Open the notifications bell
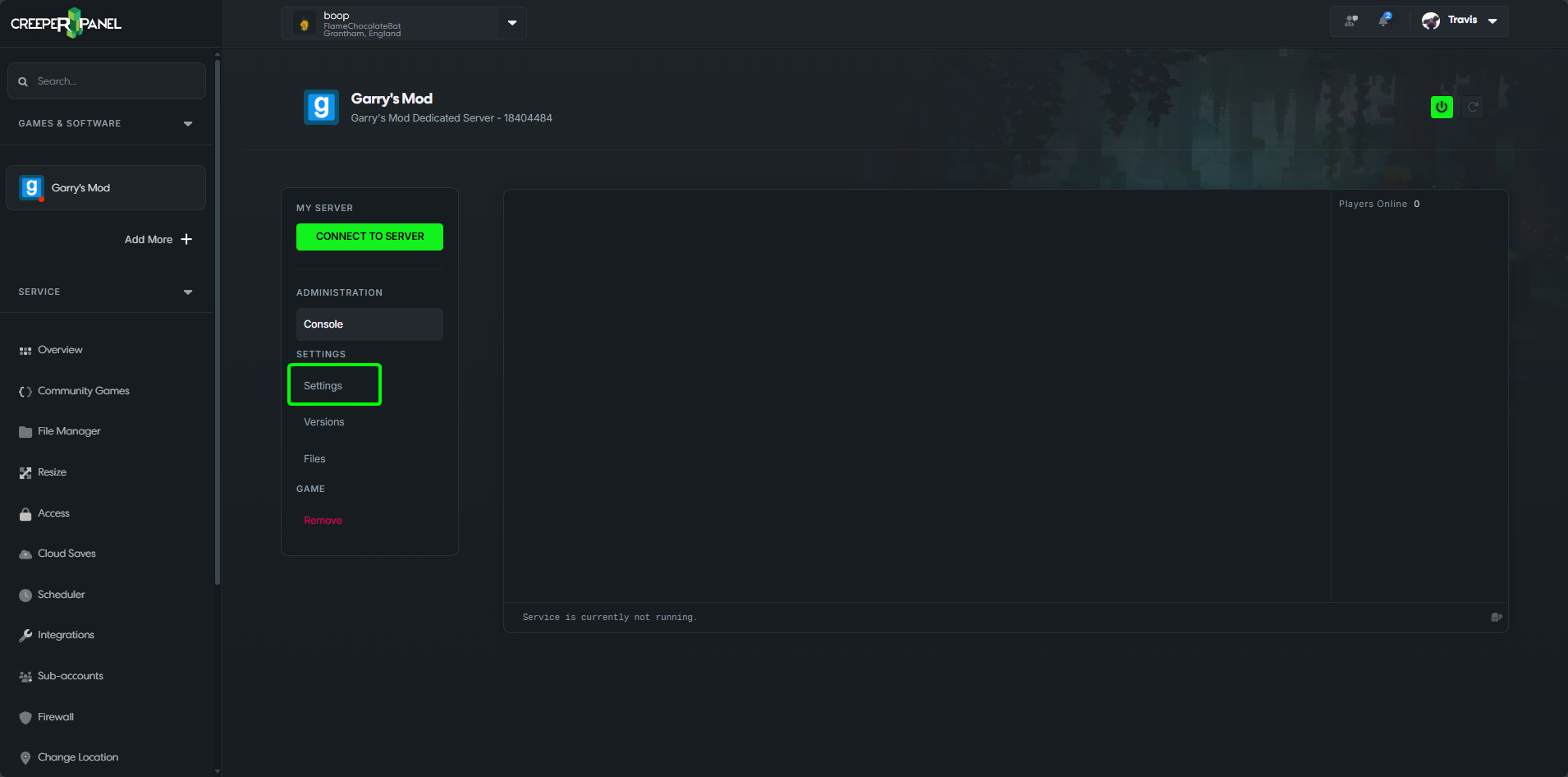The image size is (1568, 777). pyautogui.click(x=1384, y=20)
